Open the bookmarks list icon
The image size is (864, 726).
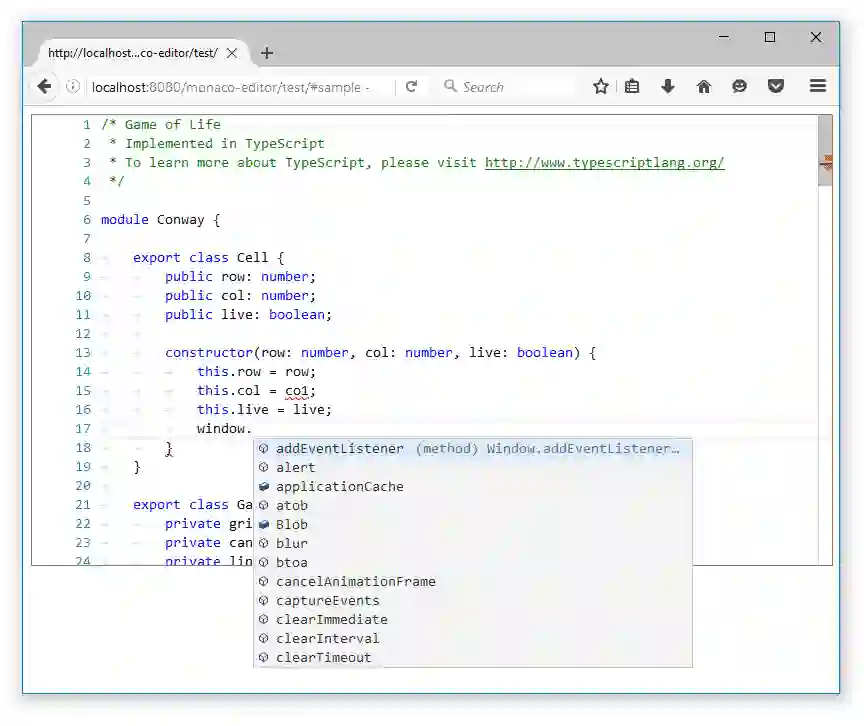(632, 86)
